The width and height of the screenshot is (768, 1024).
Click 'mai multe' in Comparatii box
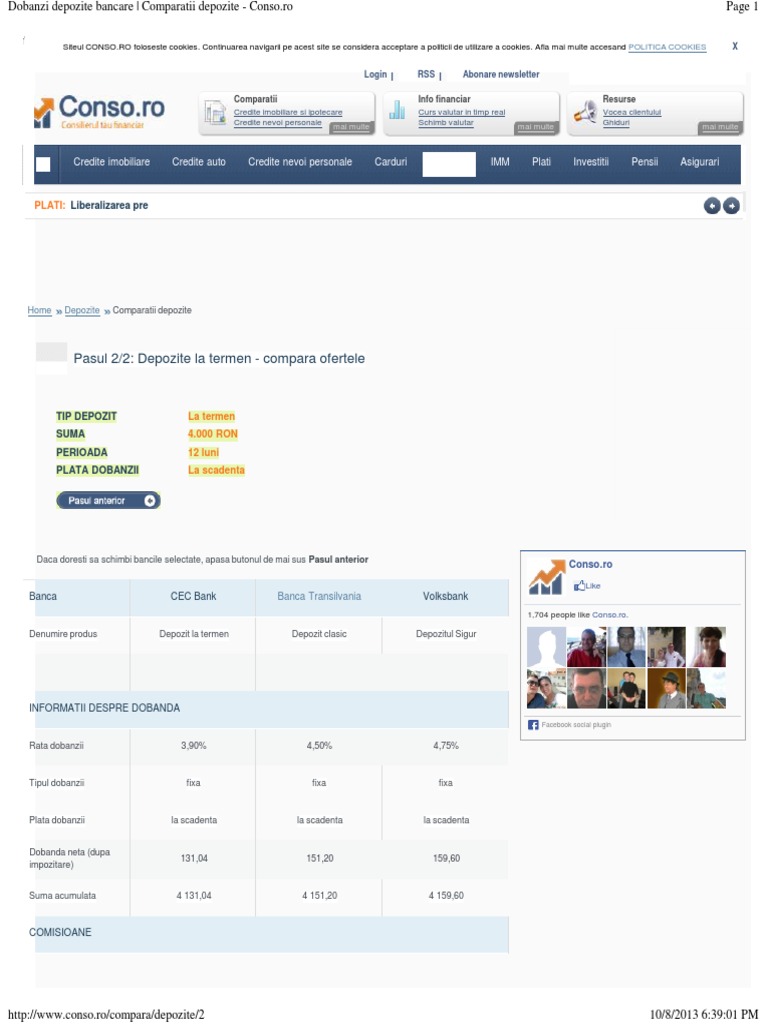[x=351, y=127]
